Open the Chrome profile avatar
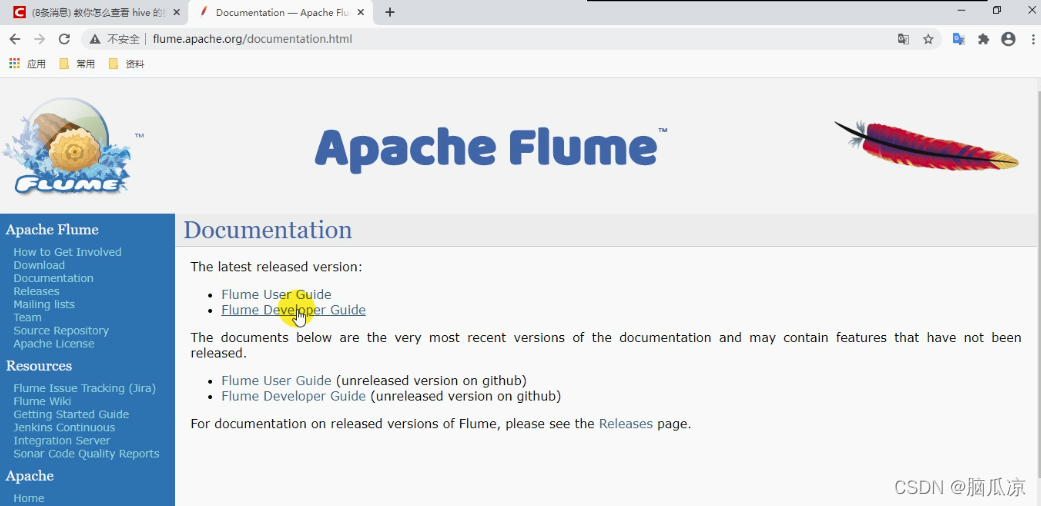Screen dimensions: 1041x506 pos(1008,39)
